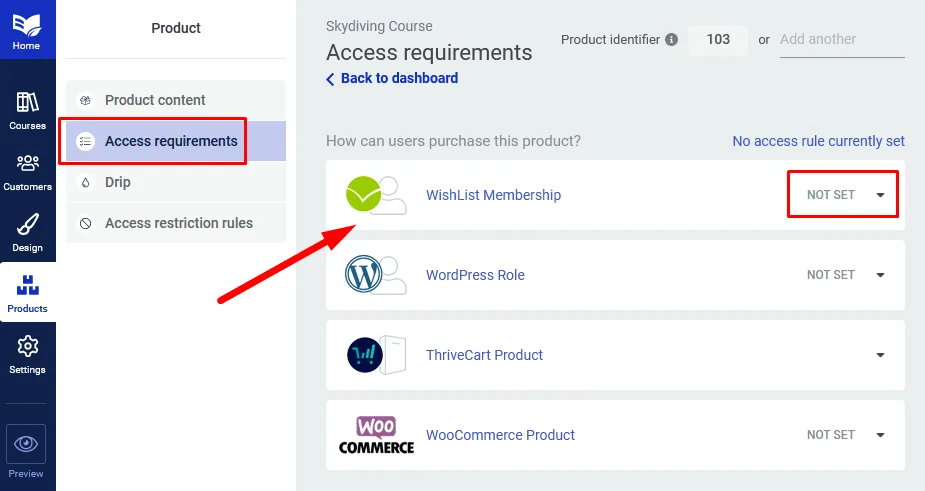Select the Access restriction rules tab

click(176, 223)
